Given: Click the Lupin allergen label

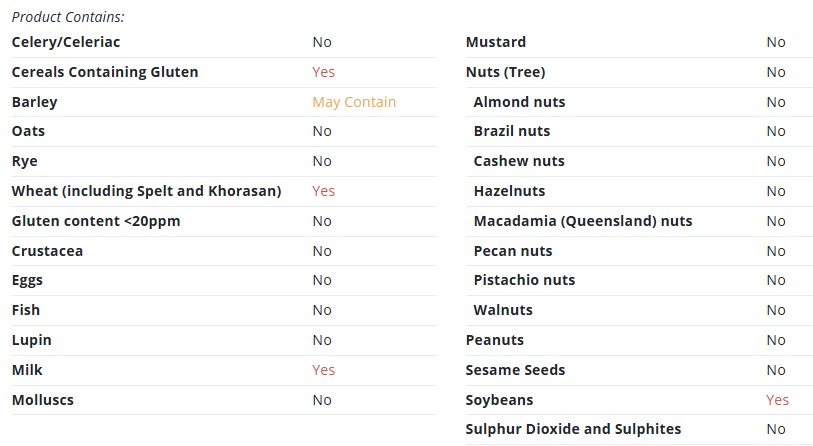Looking at the screenshot, I should coord(32,341).
